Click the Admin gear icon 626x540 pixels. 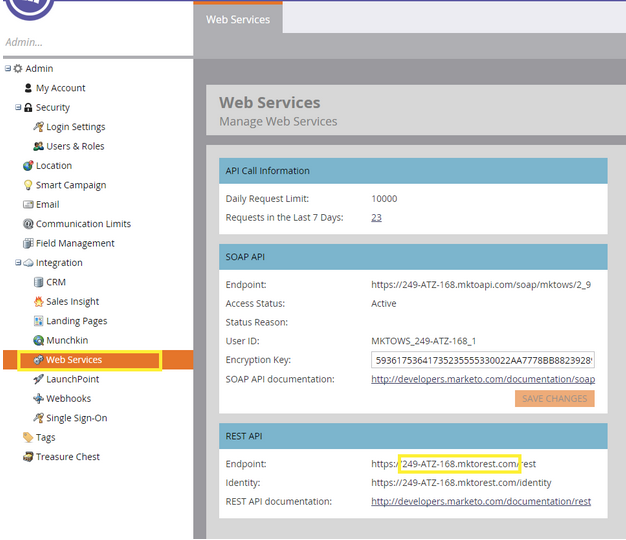coord(18,69)
